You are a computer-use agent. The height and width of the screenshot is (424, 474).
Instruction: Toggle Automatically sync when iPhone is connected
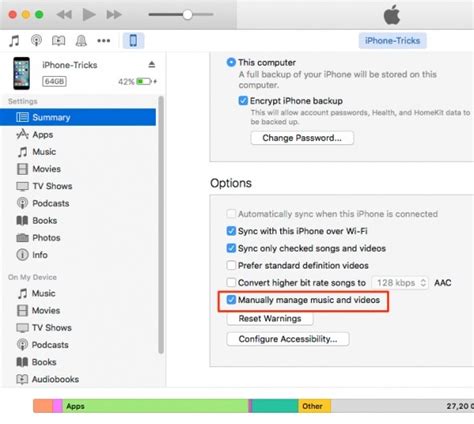pyautogui.click(x=231, y=214)
